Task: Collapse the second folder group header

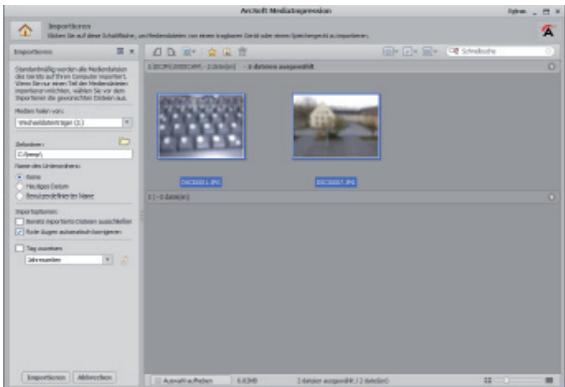Action: coord(551,197)
